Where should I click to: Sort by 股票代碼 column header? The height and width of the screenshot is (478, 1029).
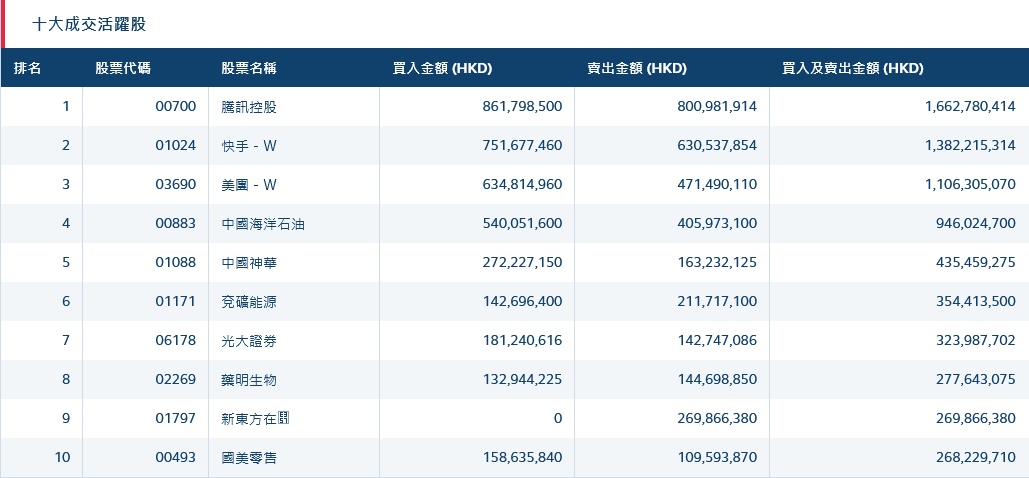tap(123, 69)
